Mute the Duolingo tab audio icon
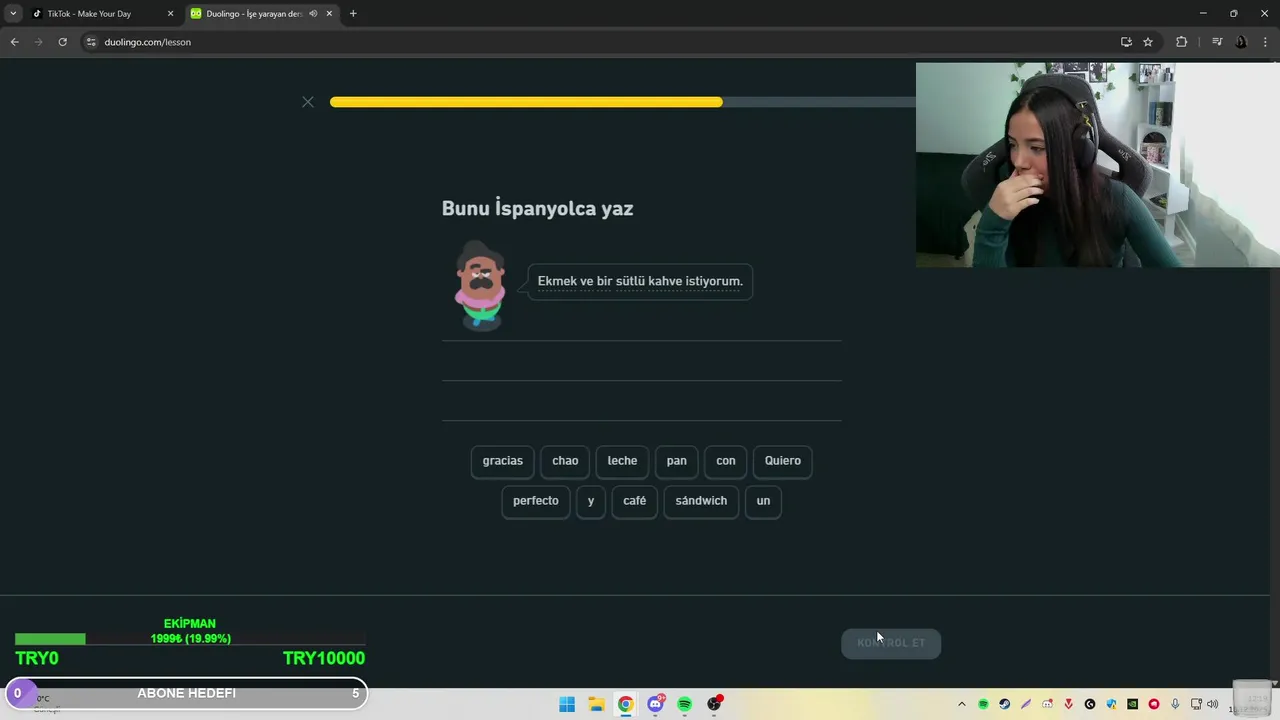This screenshot has height=720, width=1280. coord(313,14)
